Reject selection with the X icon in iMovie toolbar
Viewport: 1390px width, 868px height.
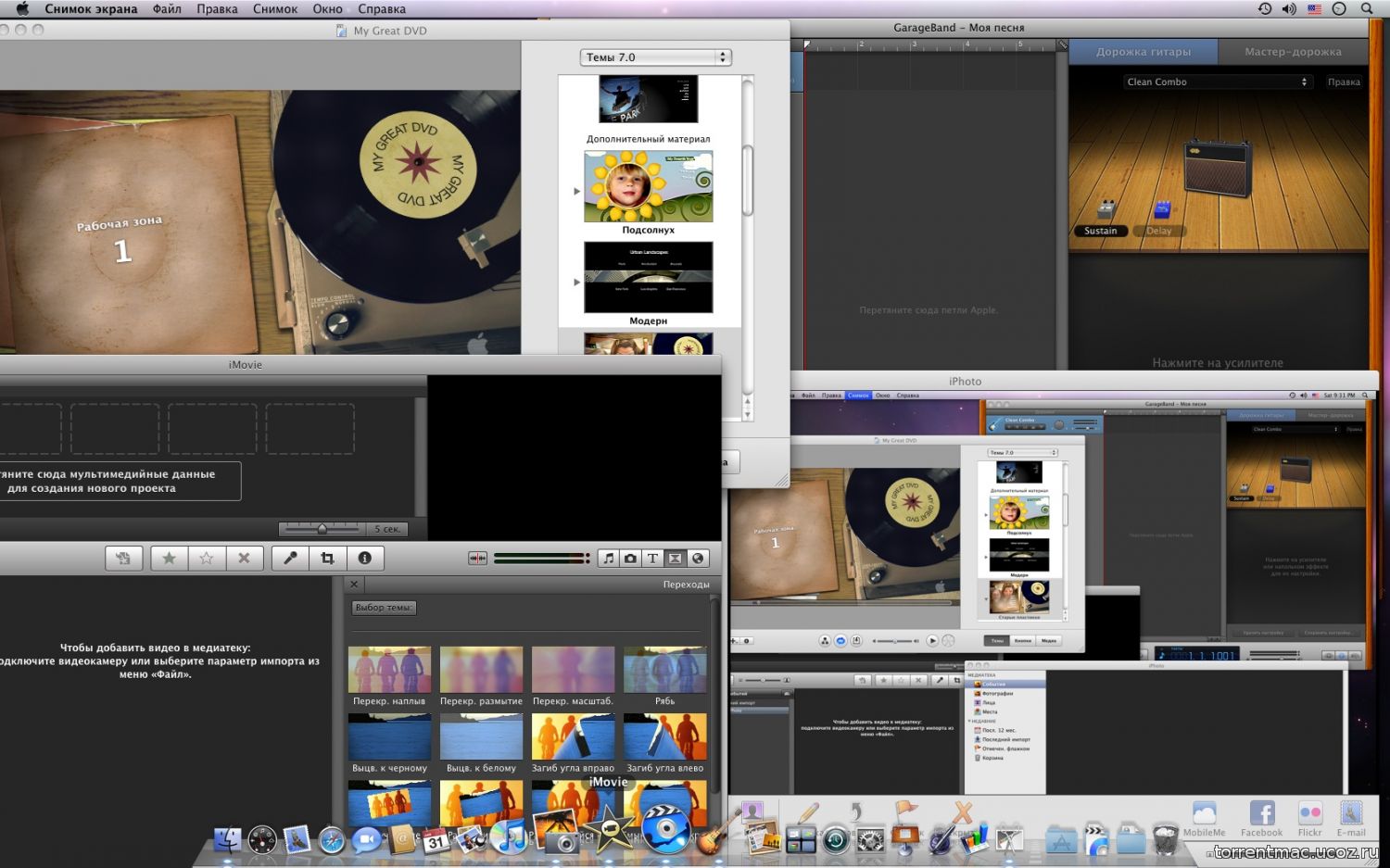coord(244,558)
